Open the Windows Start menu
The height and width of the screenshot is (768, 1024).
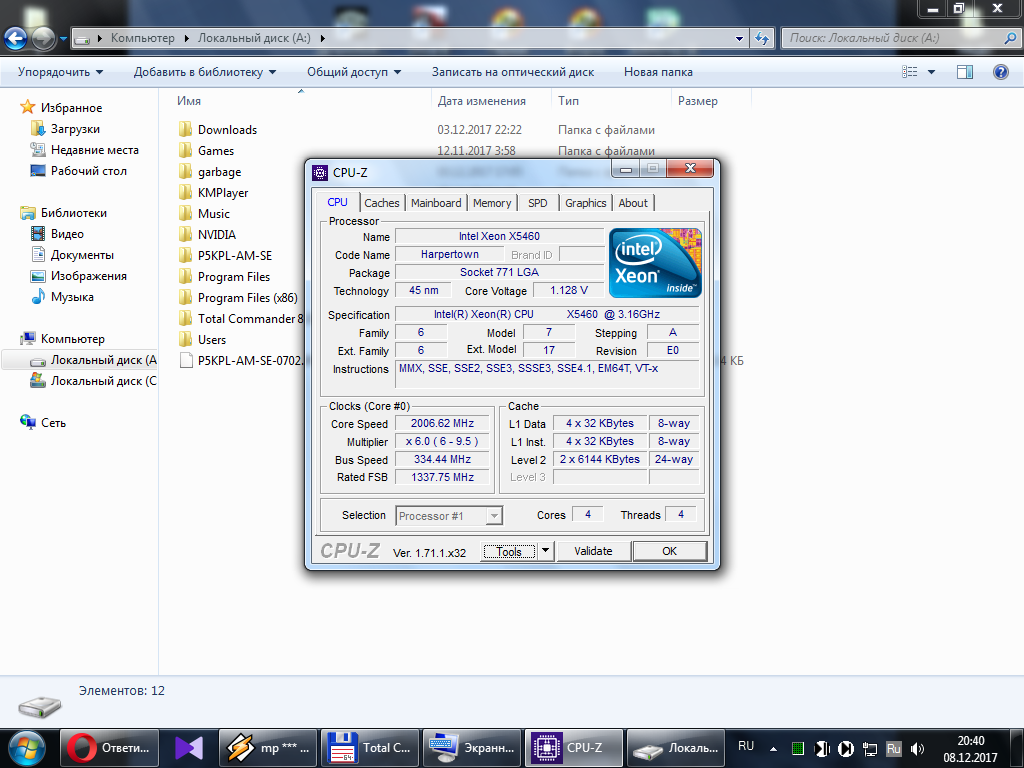(27, 748)
